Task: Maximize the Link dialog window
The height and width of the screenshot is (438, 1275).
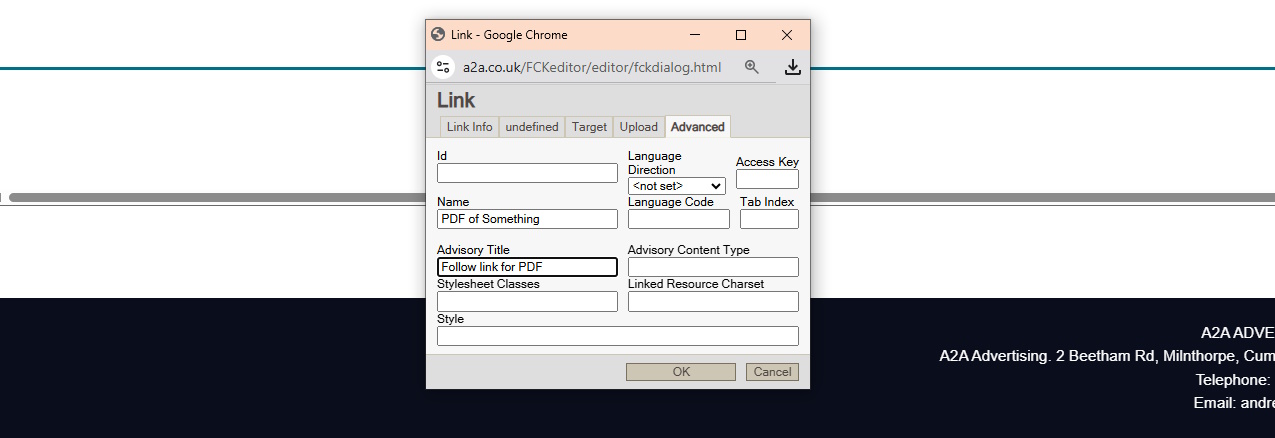Action: (741, 35)
